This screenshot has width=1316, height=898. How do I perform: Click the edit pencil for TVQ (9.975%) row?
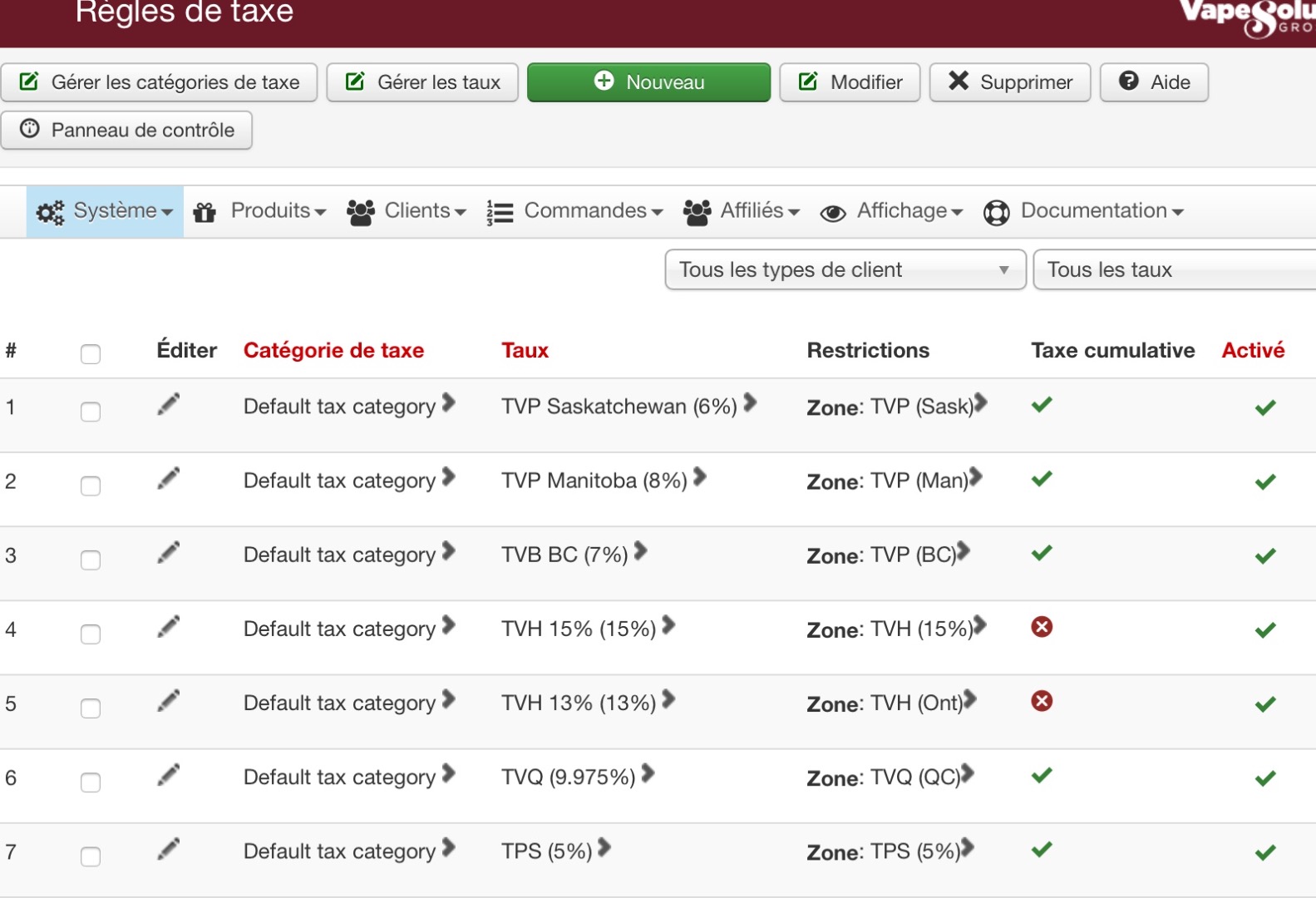click(x=168, y=776)
